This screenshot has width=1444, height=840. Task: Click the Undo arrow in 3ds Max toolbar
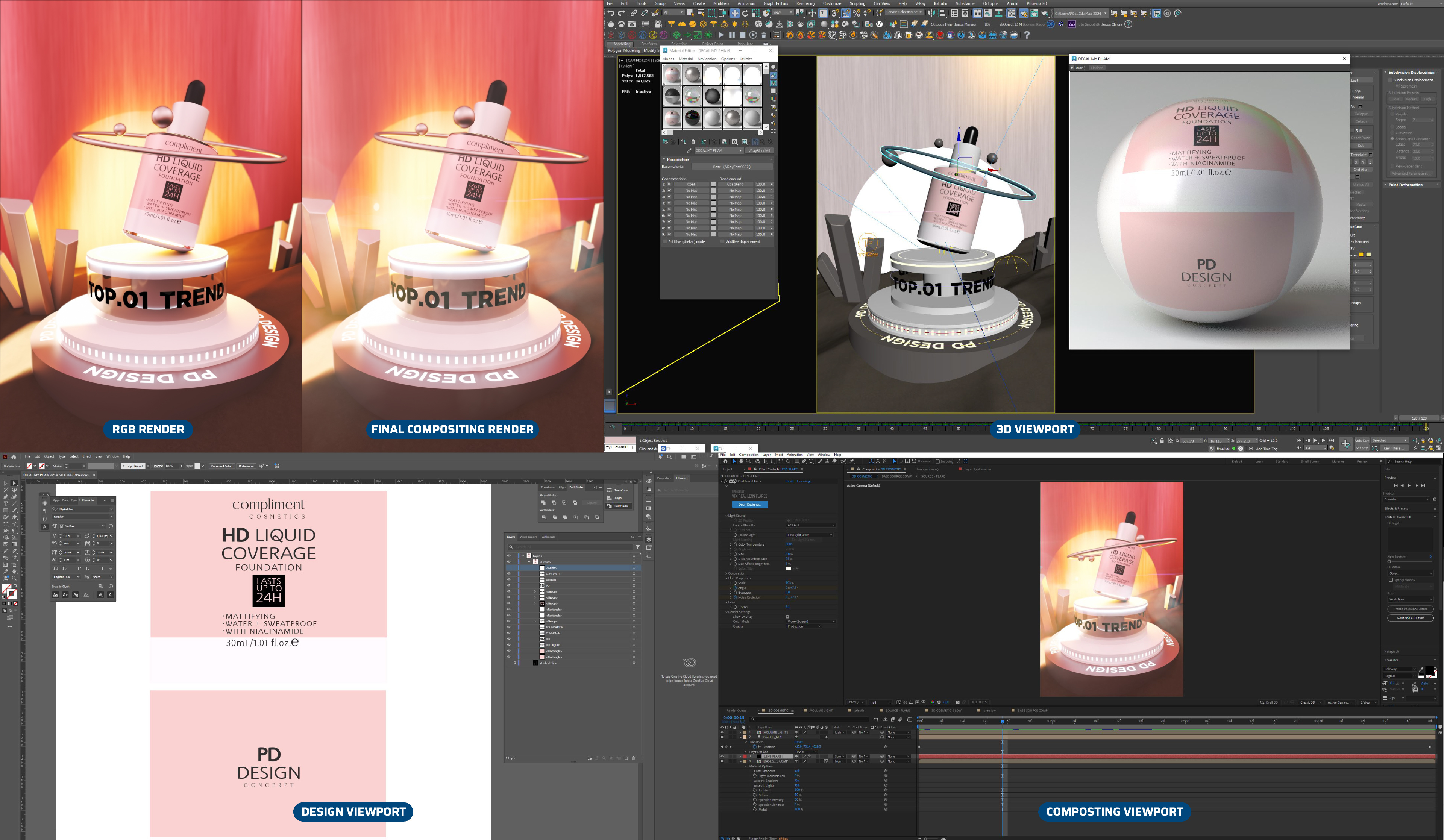(x=611, y=13)
